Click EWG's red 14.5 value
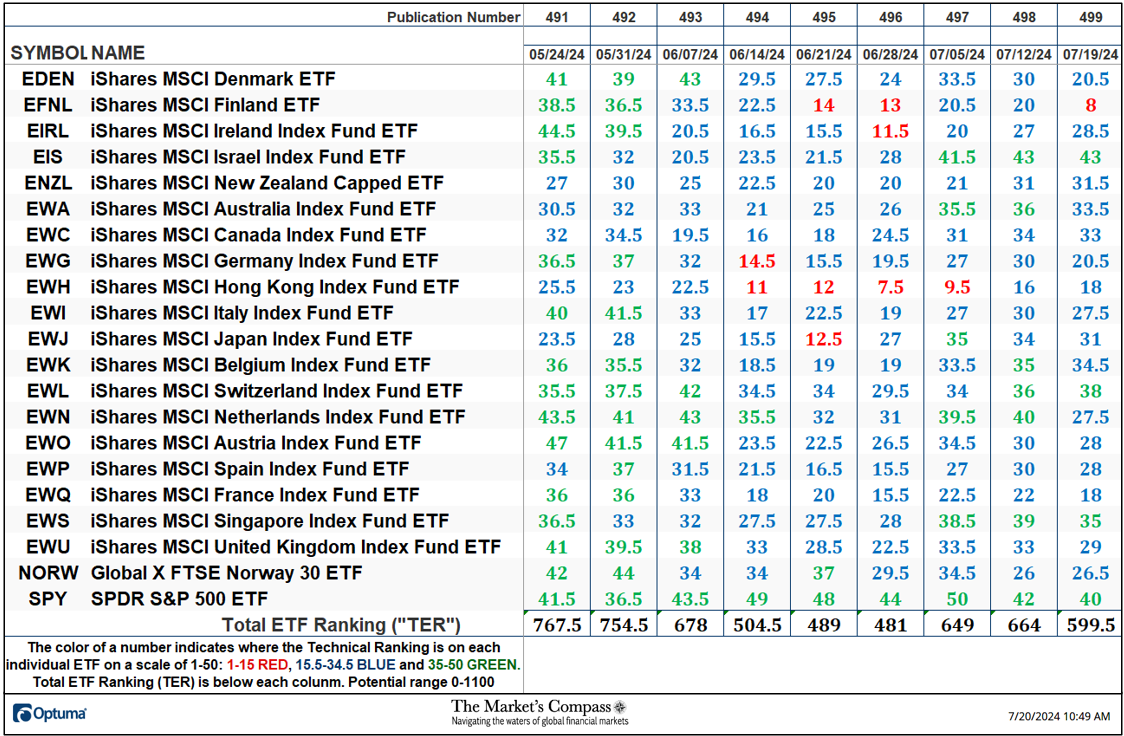This screenshot has width=1124, height=736. pyautogui.click(x=757, y=261)
